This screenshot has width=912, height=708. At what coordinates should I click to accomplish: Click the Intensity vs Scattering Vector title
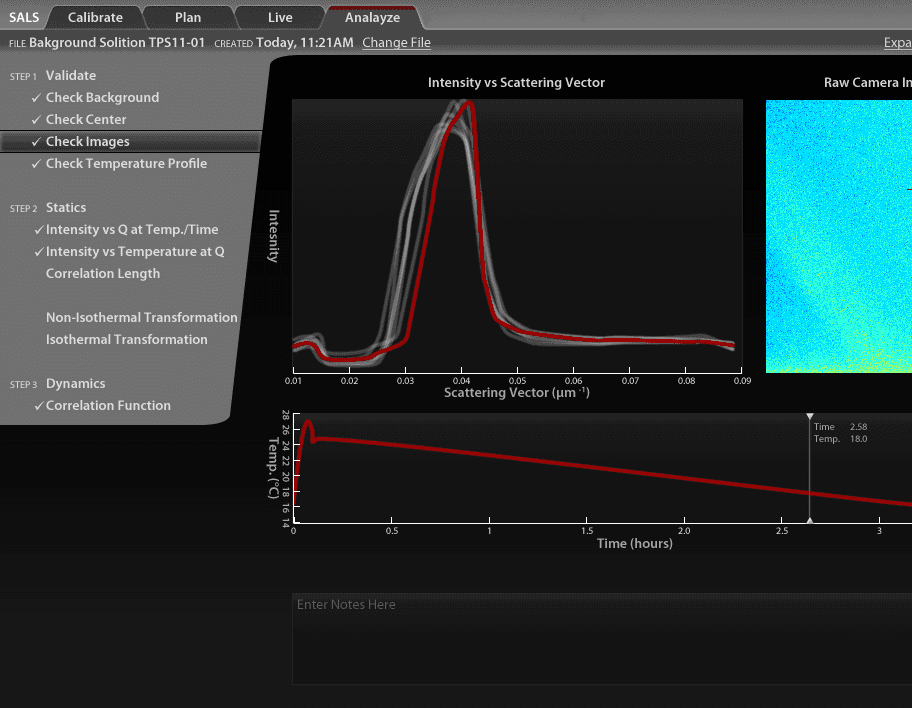516,83
